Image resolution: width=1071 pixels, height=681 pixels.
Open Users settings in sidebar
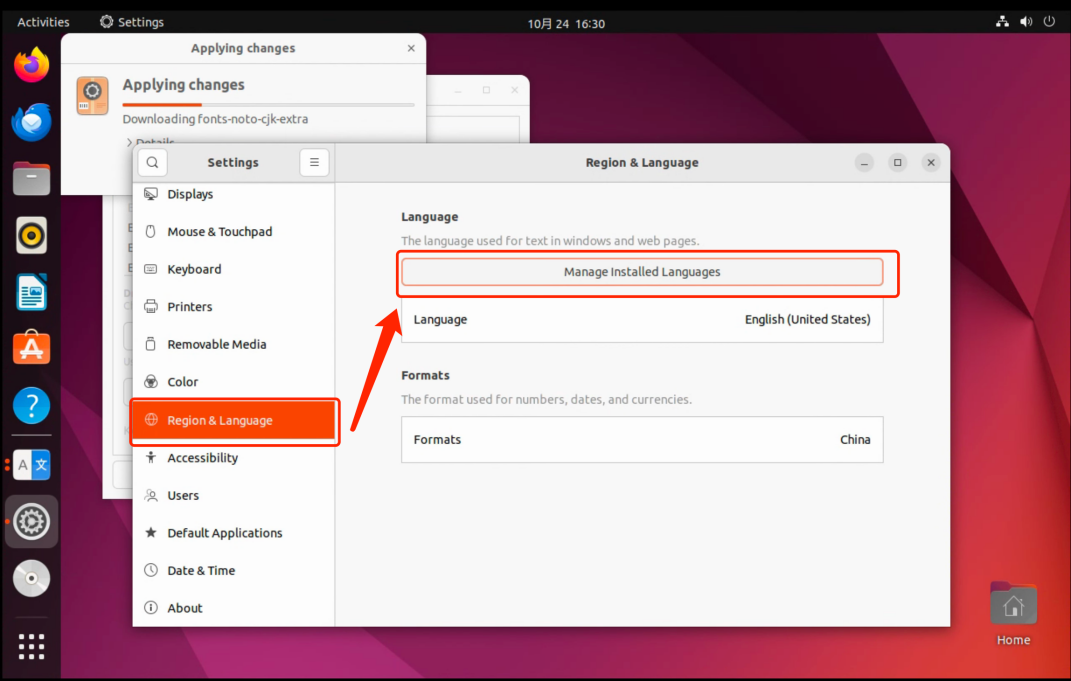pos(234,495)
